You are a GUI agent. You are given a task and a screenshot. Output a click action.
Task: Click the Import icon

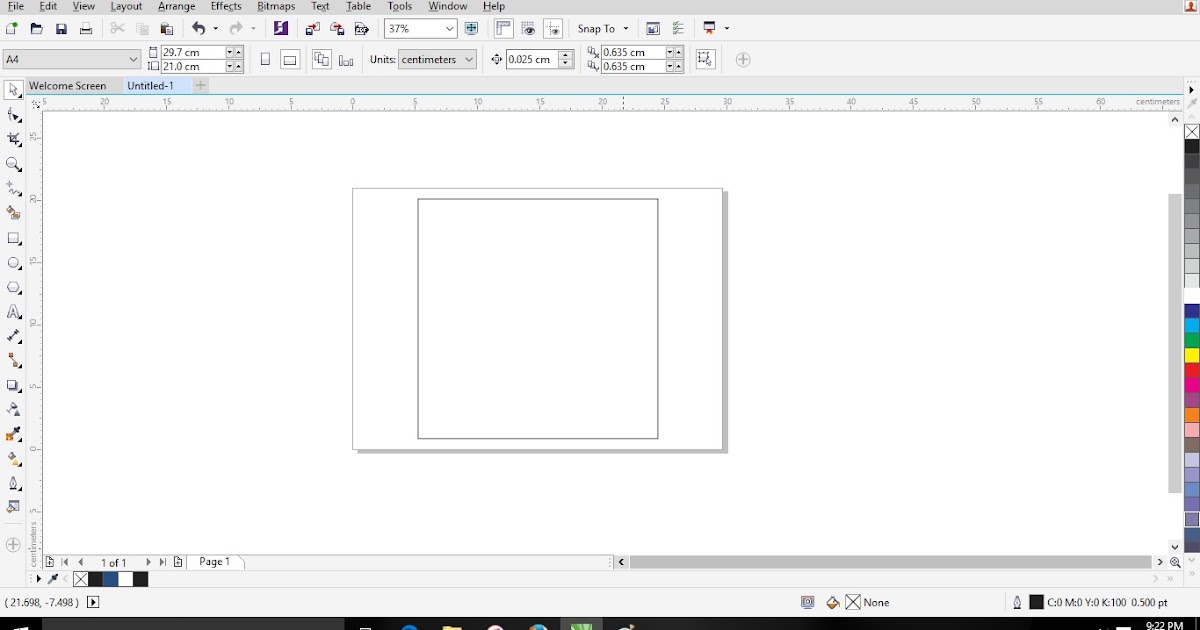313,29
